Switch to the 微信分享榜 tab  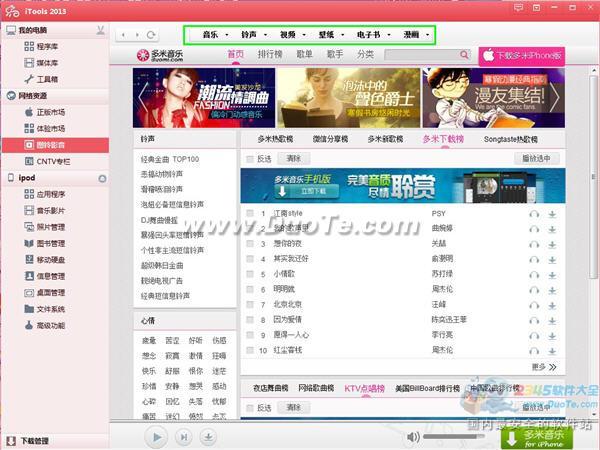pyautogui.click(x=330, y=139)
